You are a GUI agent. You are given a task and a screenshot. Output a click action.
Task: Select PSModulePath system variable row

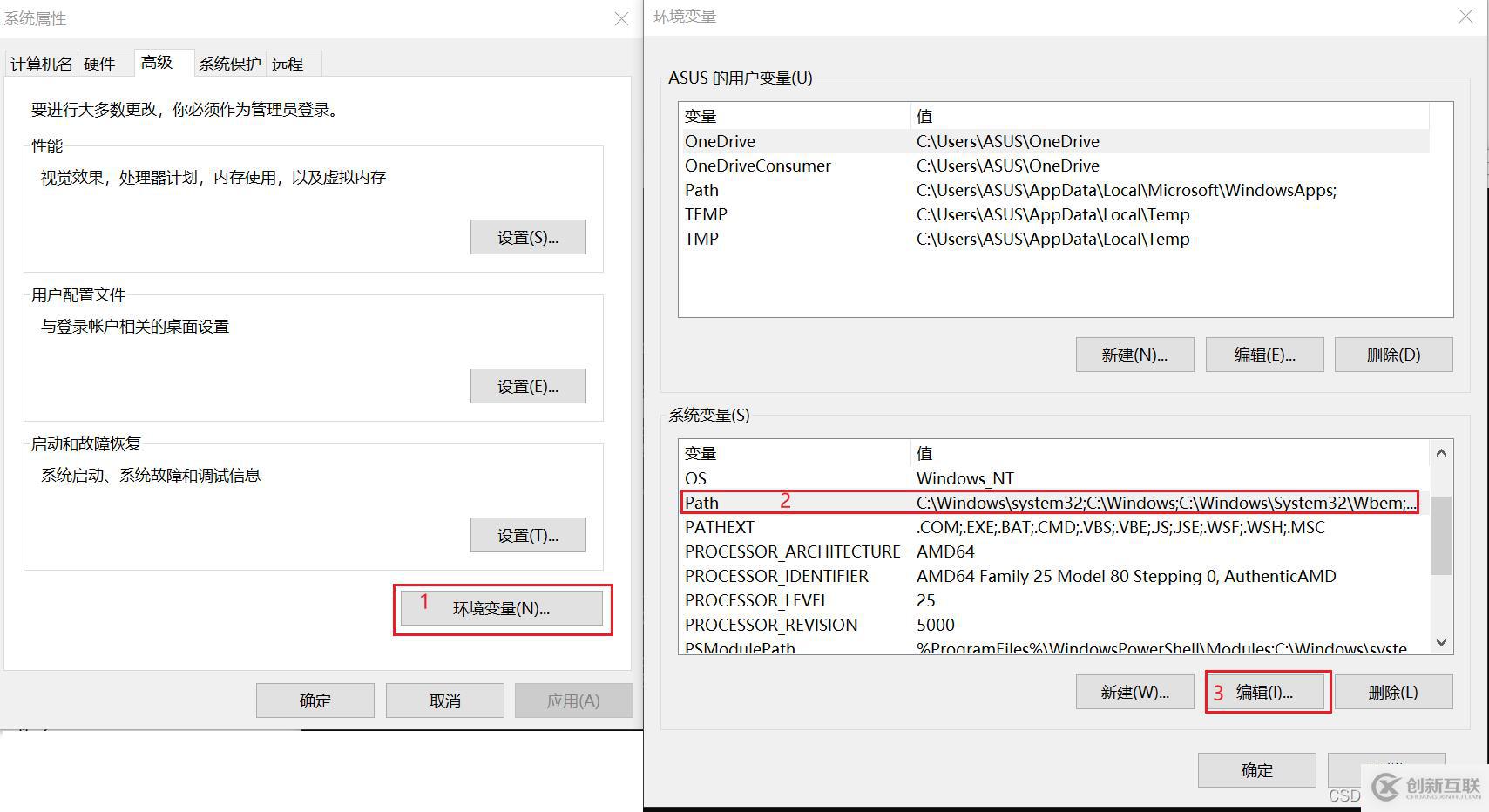pos(1054,646)
